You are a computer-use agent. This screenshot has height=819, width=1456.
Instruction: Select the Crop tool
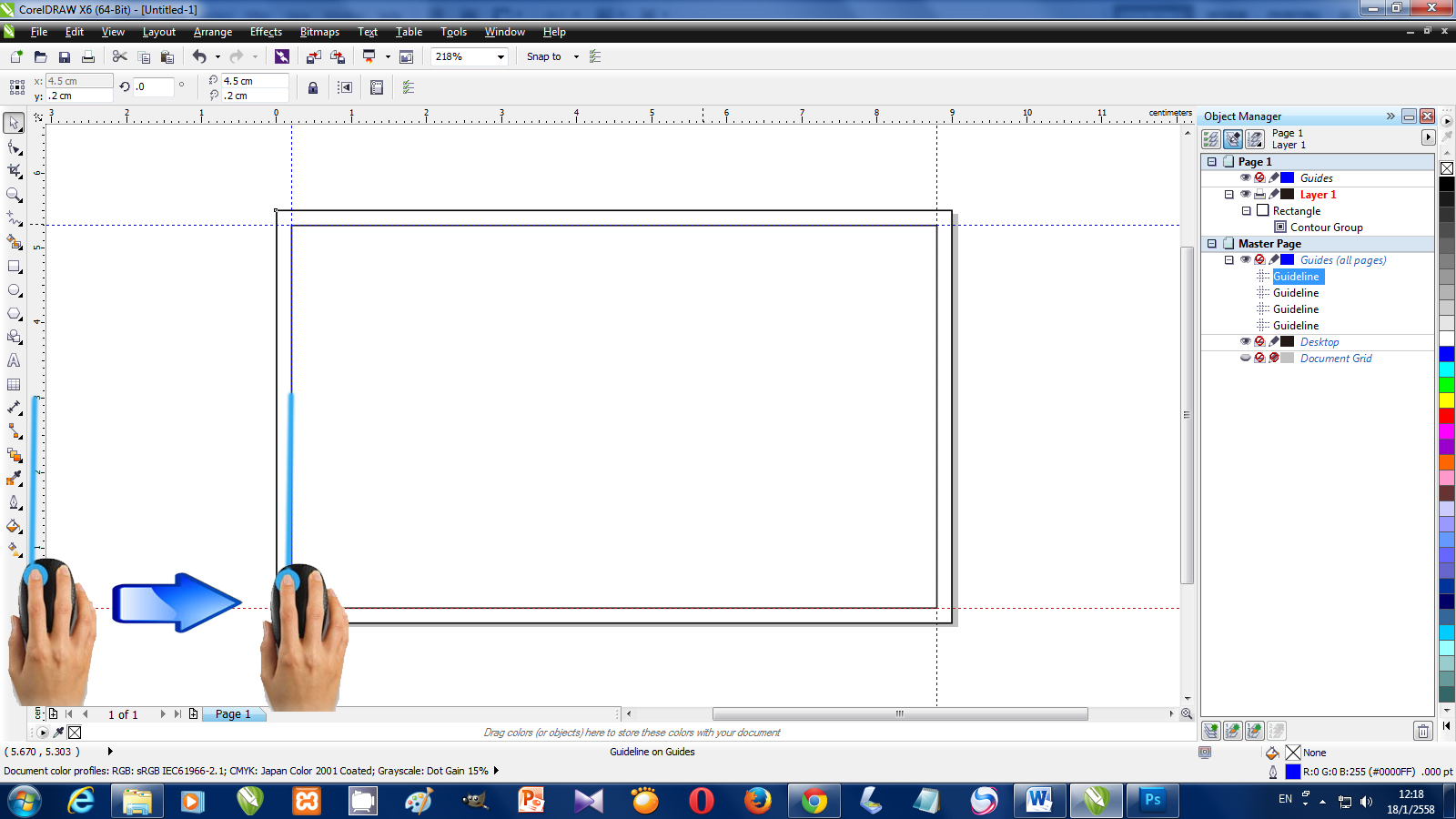(15, 171)
